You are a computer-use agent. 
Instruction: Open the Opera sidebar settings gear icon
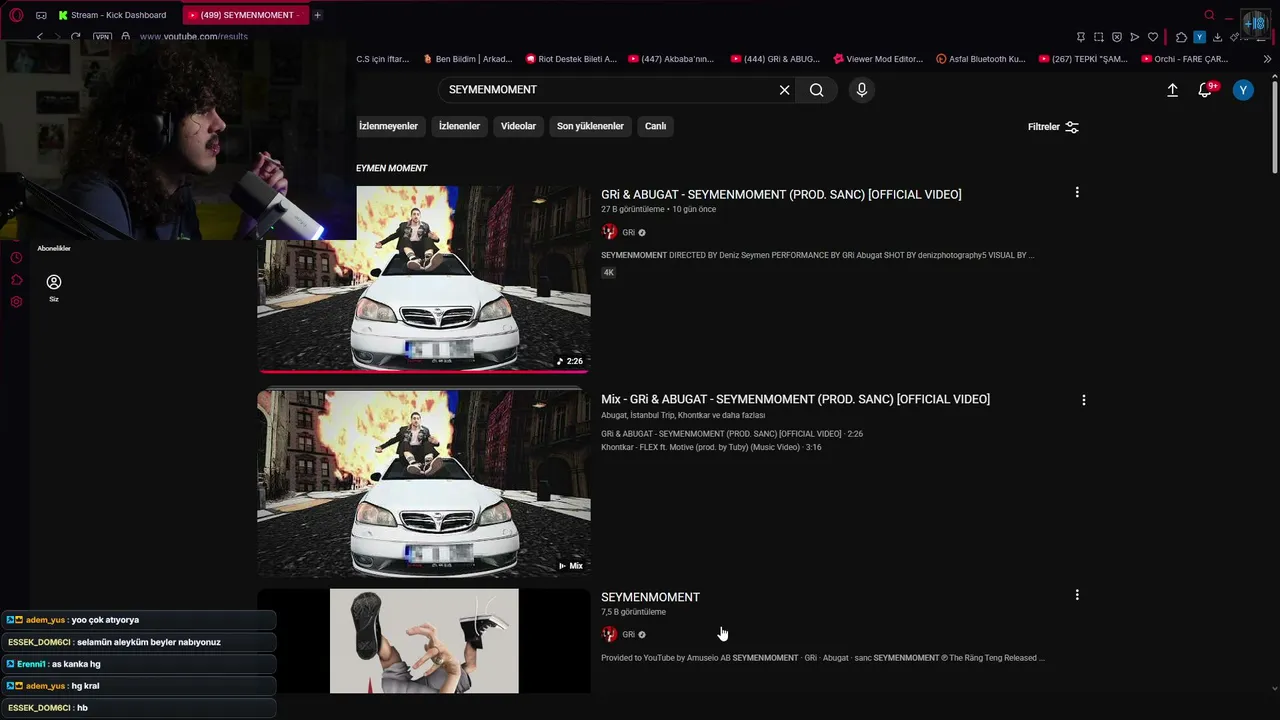(16, 302)
